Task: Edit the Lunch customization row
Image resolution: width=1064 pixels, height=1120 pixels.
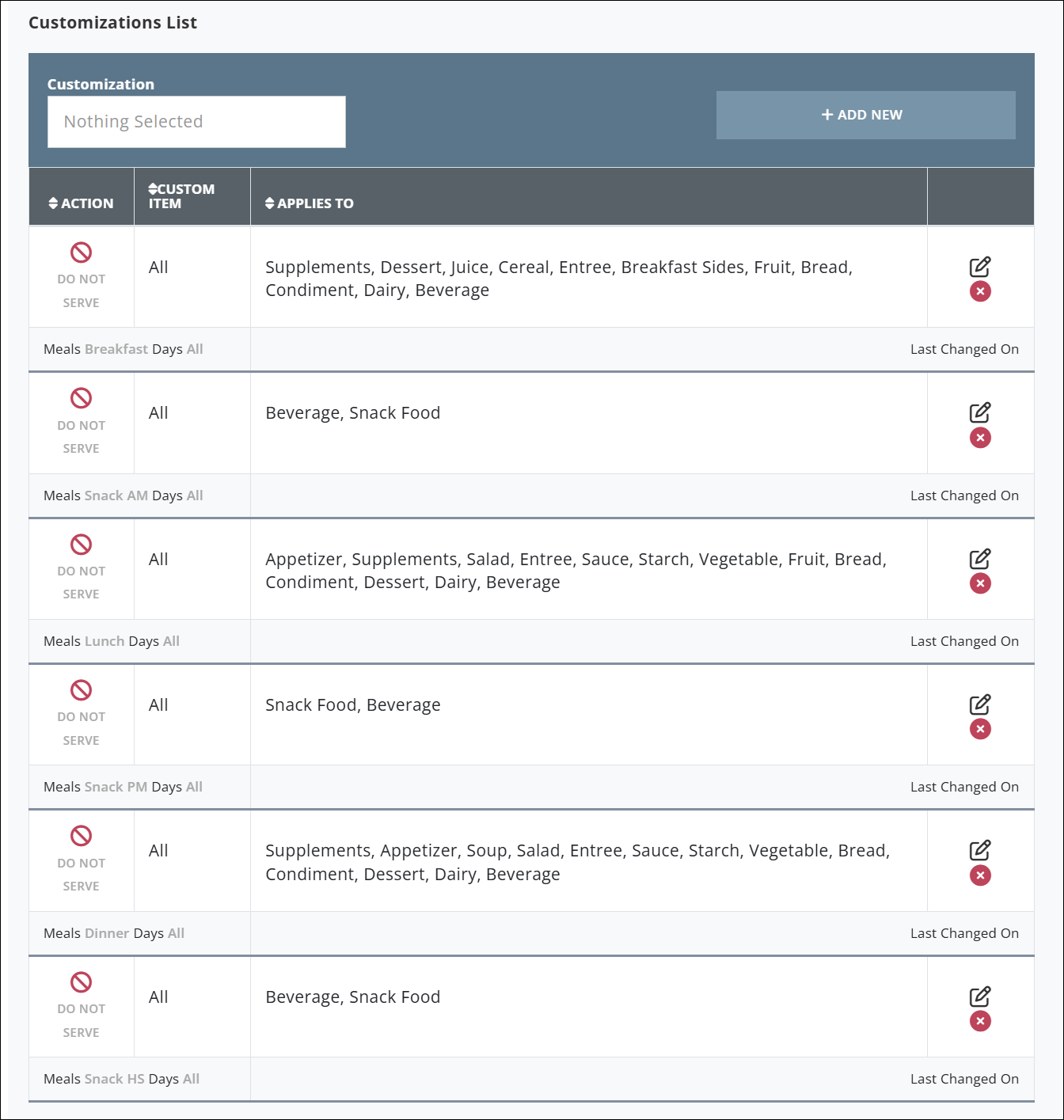Action: click(x=980, y=559)
